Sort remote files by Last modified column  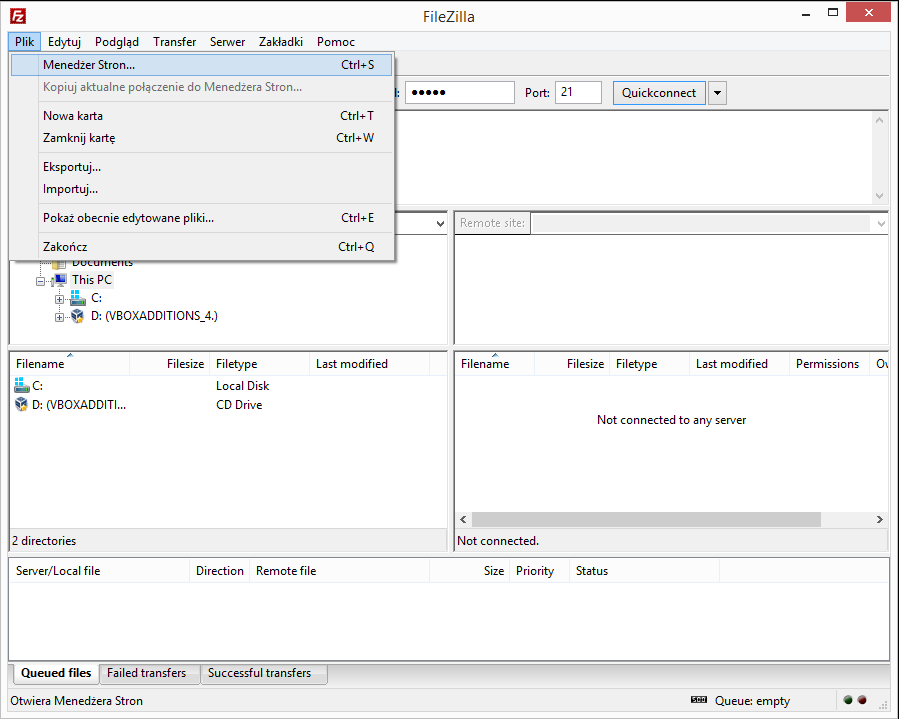coord(739,364)
